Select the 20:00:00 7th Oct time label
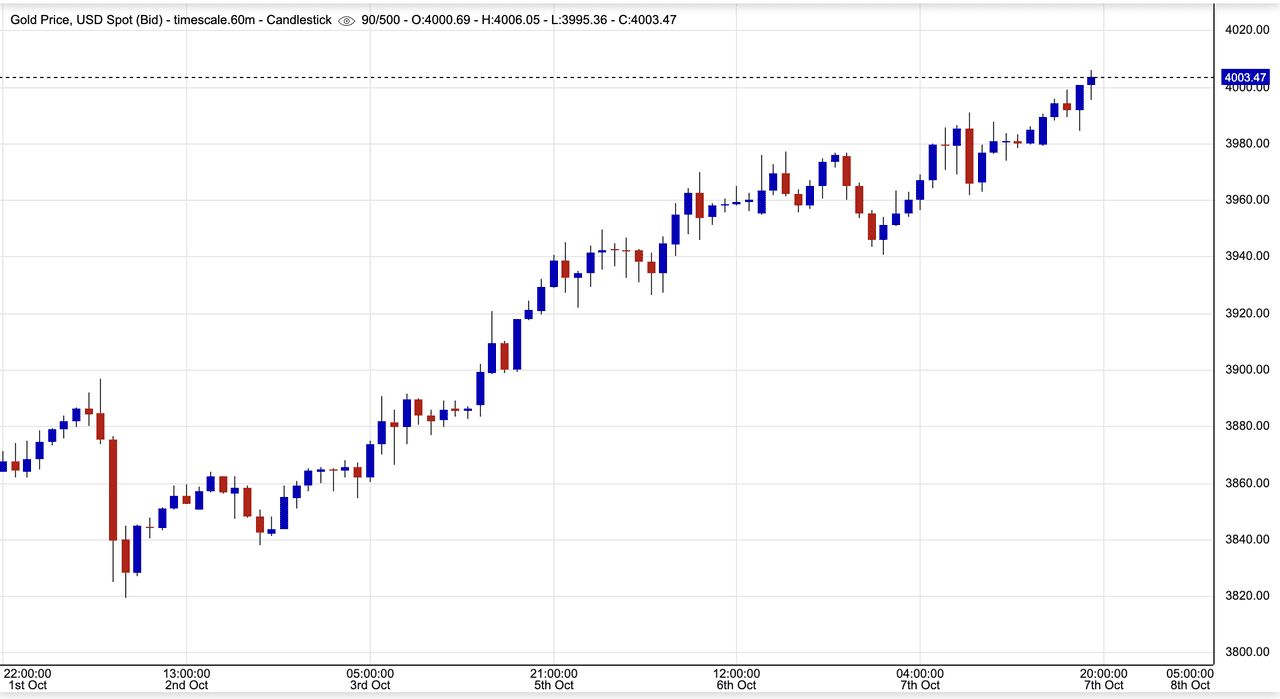The height and width of the screenshot is (699, 1280). coord(1103,679)
